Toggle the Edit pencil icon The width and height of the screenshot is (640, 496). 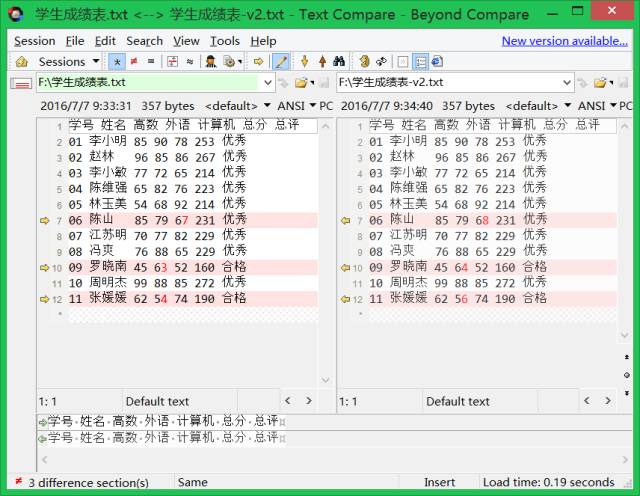pyautogui.click(x=281, y=62)
